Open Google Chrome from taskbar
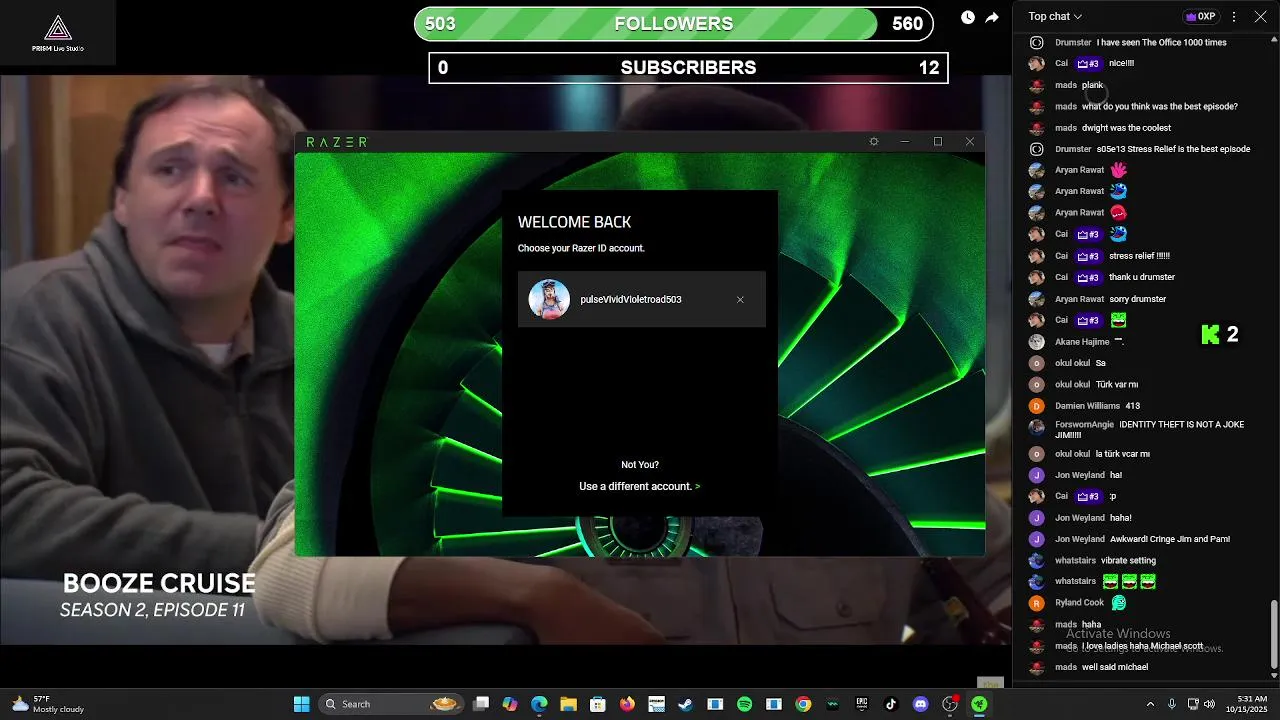1280x720 pixels. tap(803, 704)
